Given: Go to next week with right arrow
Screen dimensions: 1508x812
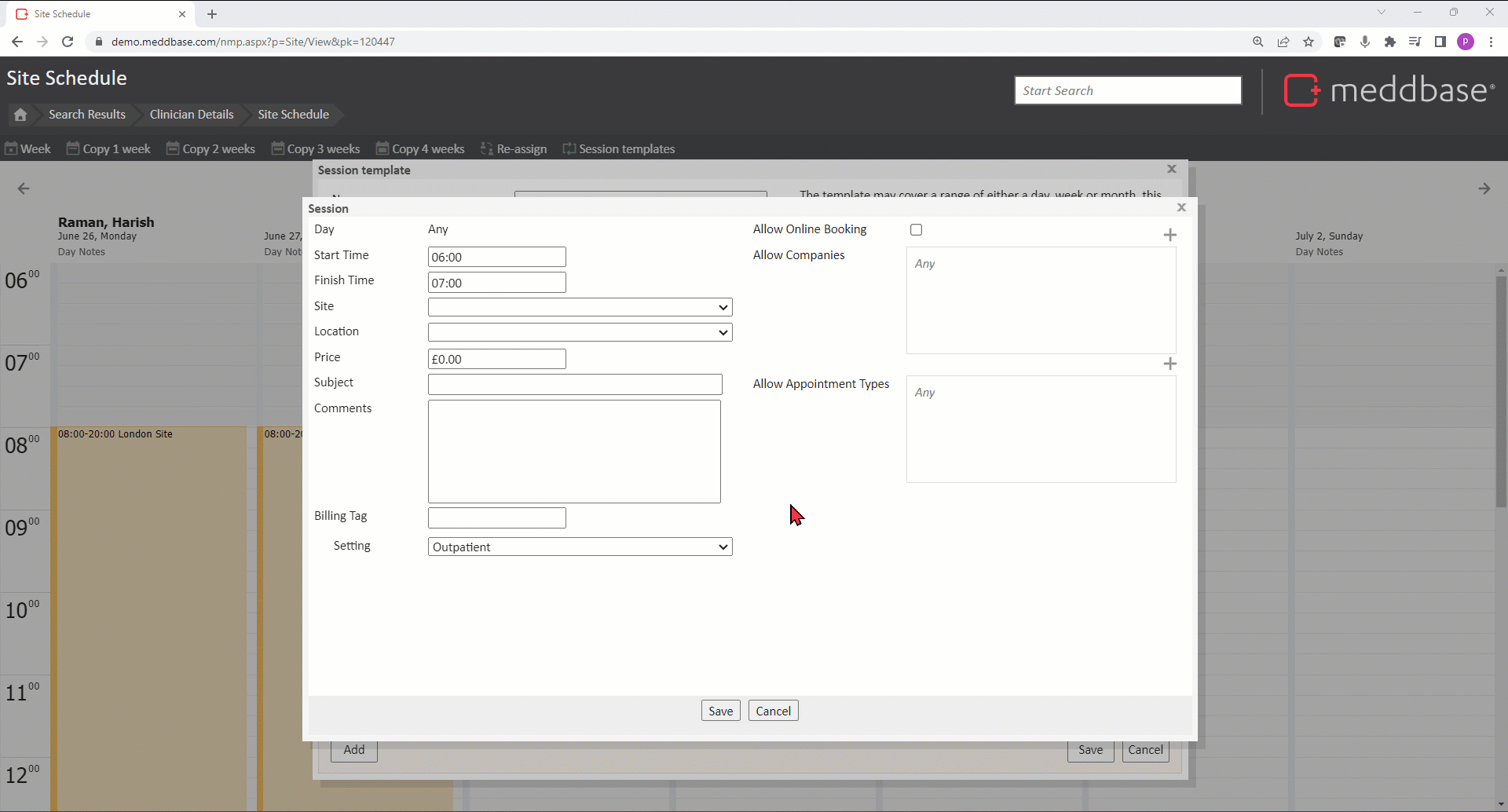Looking at the screenshot, I should click(x=1484, y=188).
